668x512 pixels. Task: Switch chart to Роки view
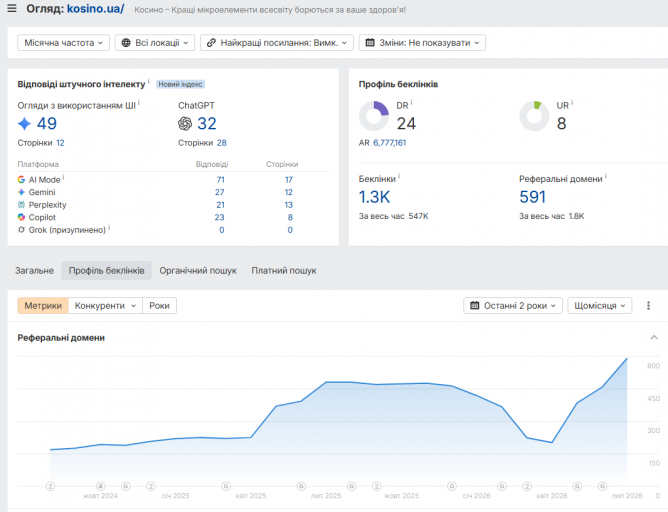pyautogui.click(x=159, y=305)
